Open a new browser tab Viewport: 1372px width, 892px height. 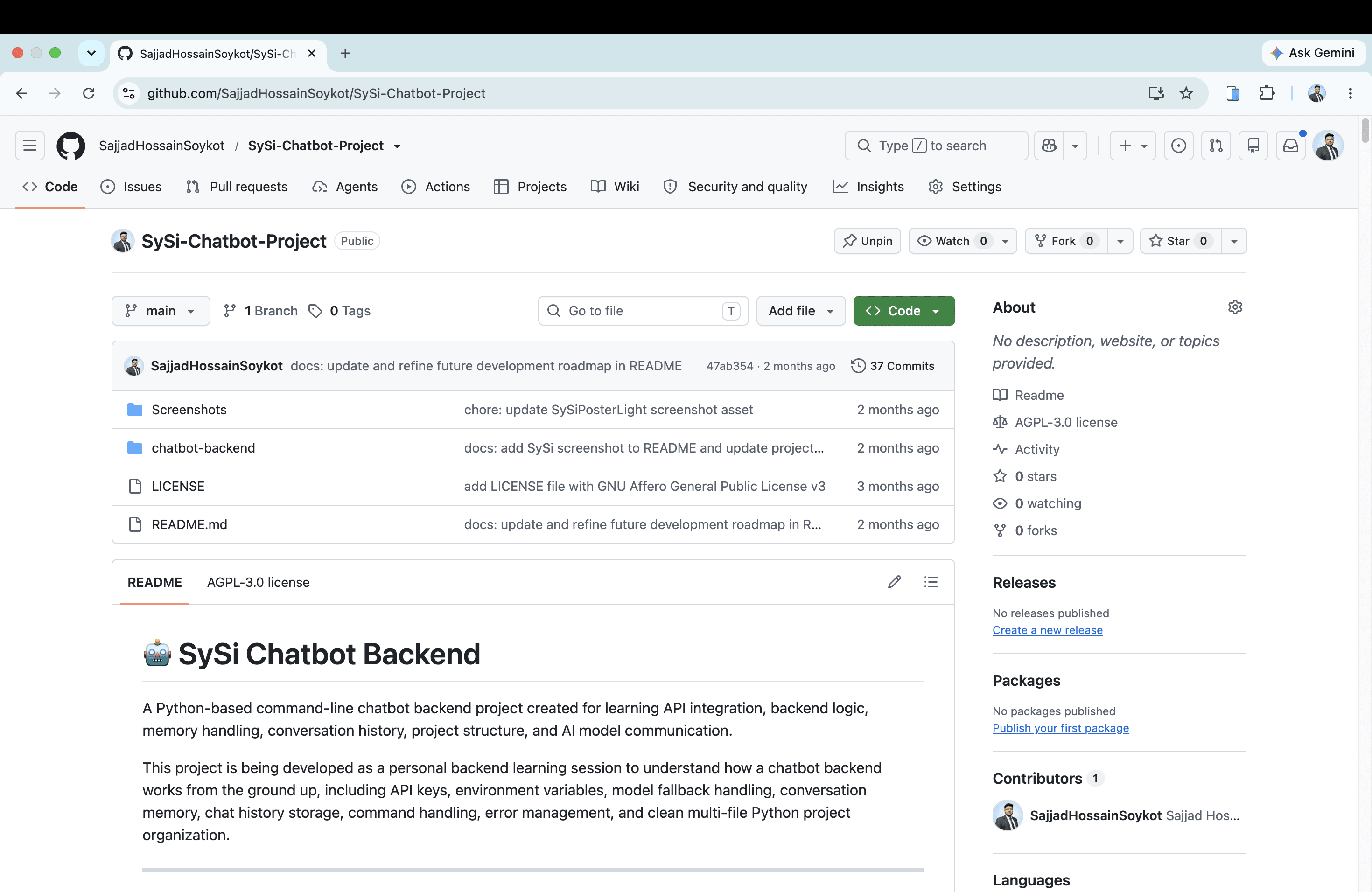[x=345, y=54]
